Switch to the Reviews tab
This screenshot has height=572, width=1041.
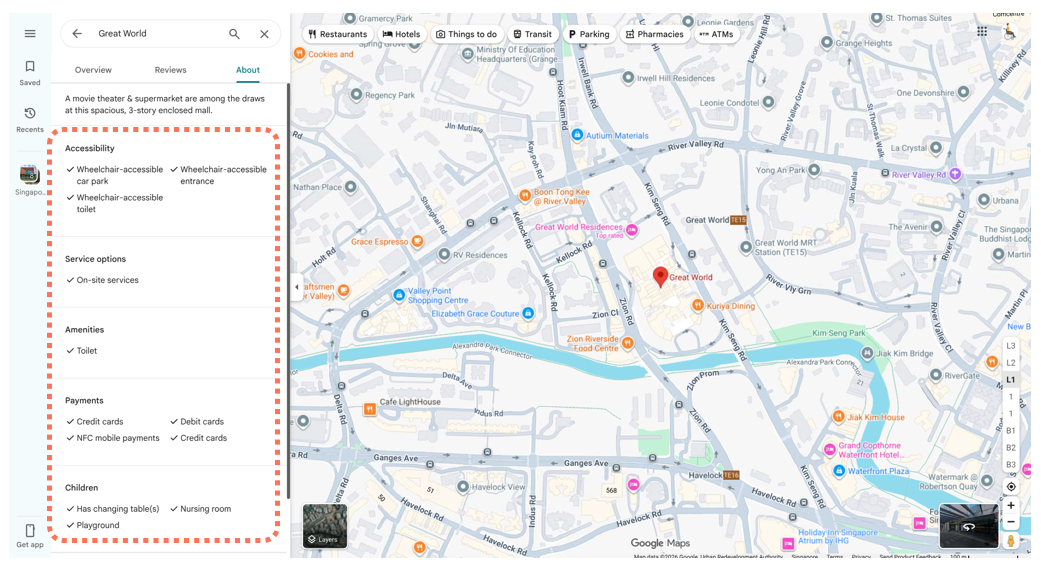(x=171, y=70)
